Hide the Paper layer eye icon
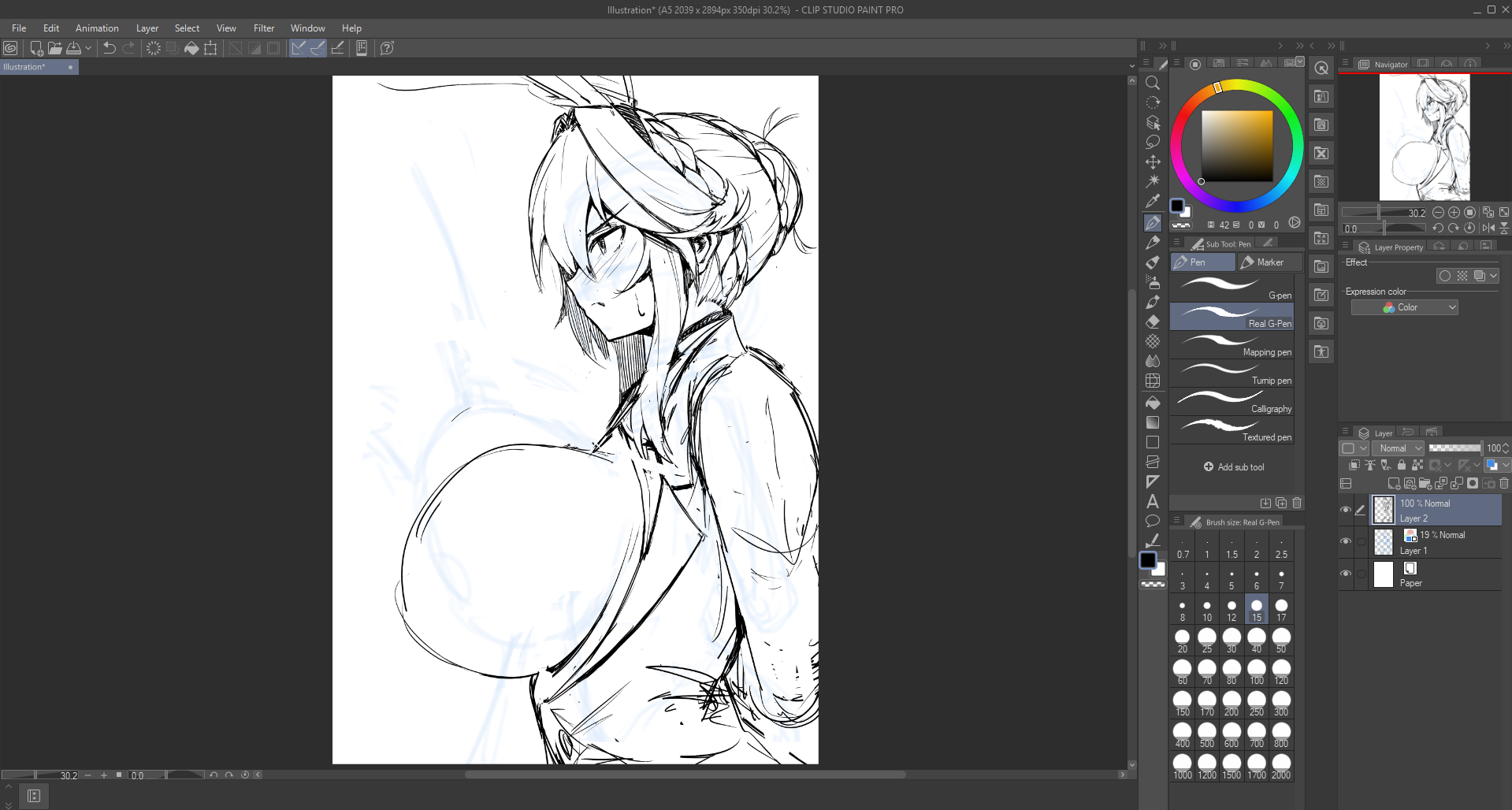 1346,574
